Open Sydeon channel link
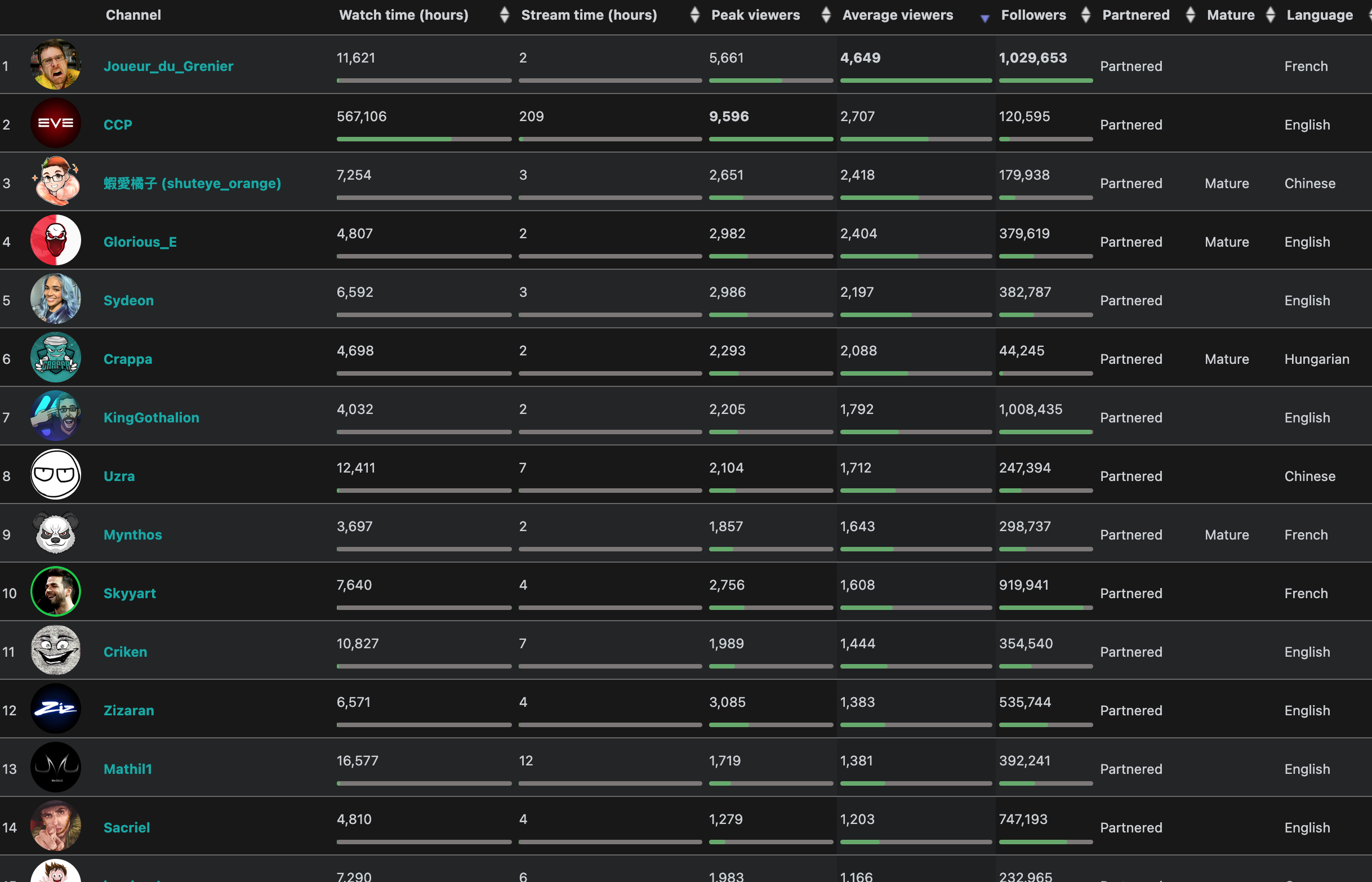1372x882 pixels. pos(129,300)
